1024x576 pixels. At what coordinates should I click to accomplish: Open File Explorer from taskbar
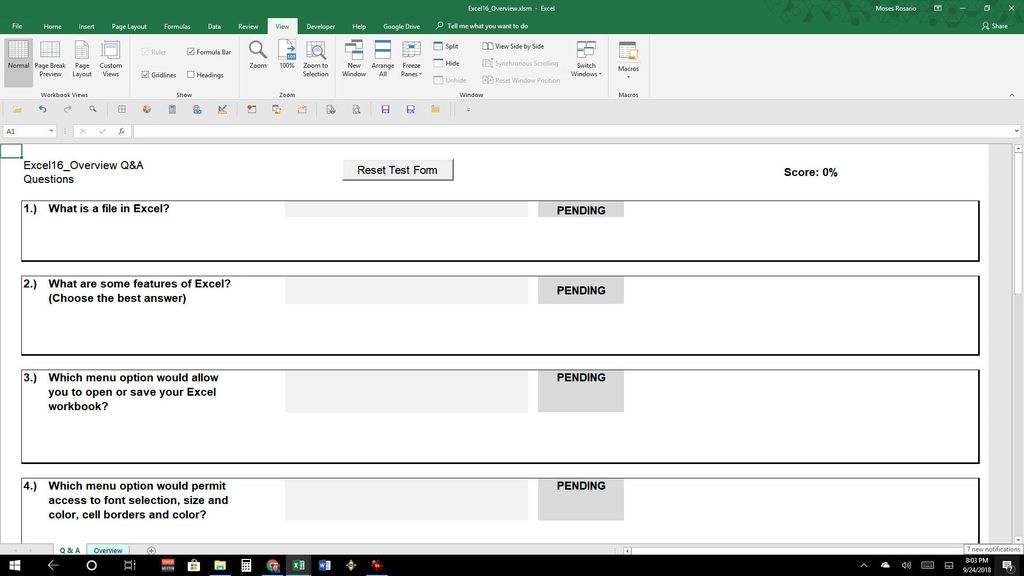(x=220, y=566)
